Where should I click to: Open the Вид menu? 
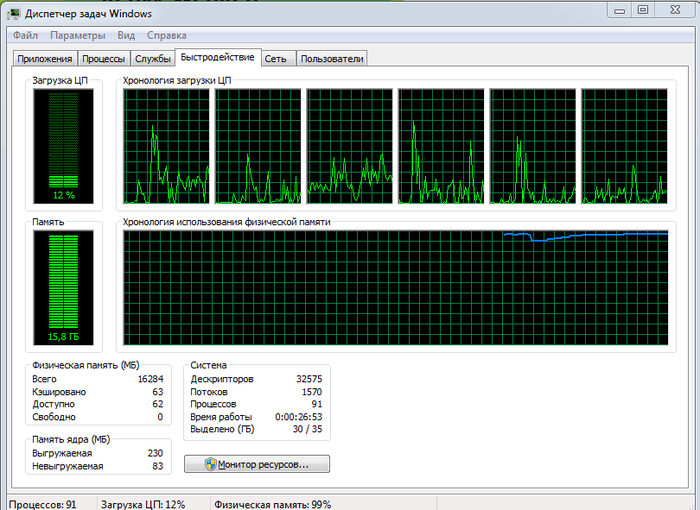tap(126, 35)
